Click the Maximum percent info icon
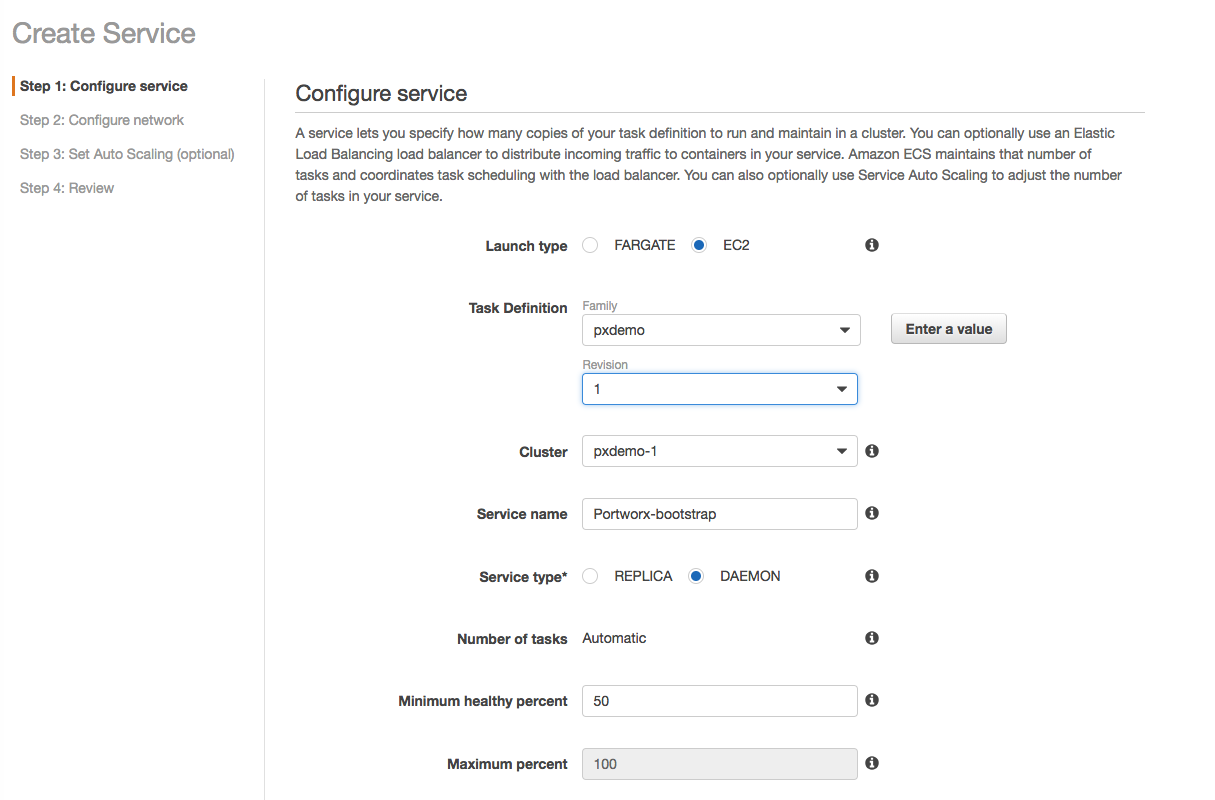1215x800 pixels. coord(871,763)
